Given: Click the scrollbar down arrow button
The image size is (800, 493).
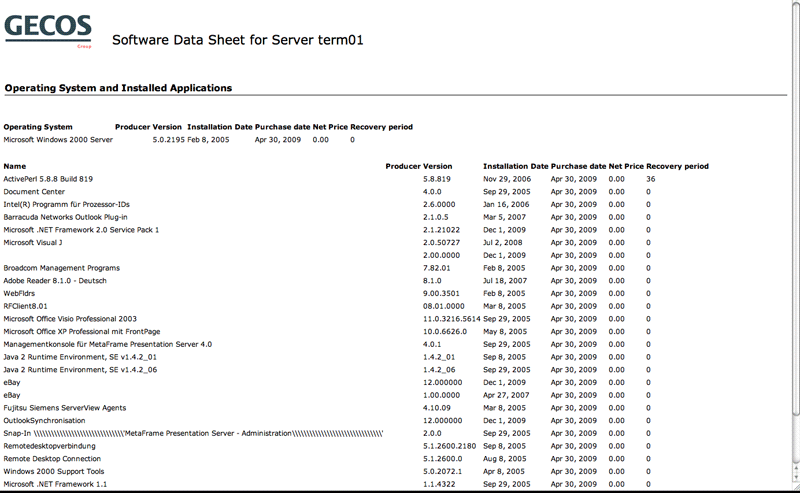Looking at the screenshot, I should (796, 476).
